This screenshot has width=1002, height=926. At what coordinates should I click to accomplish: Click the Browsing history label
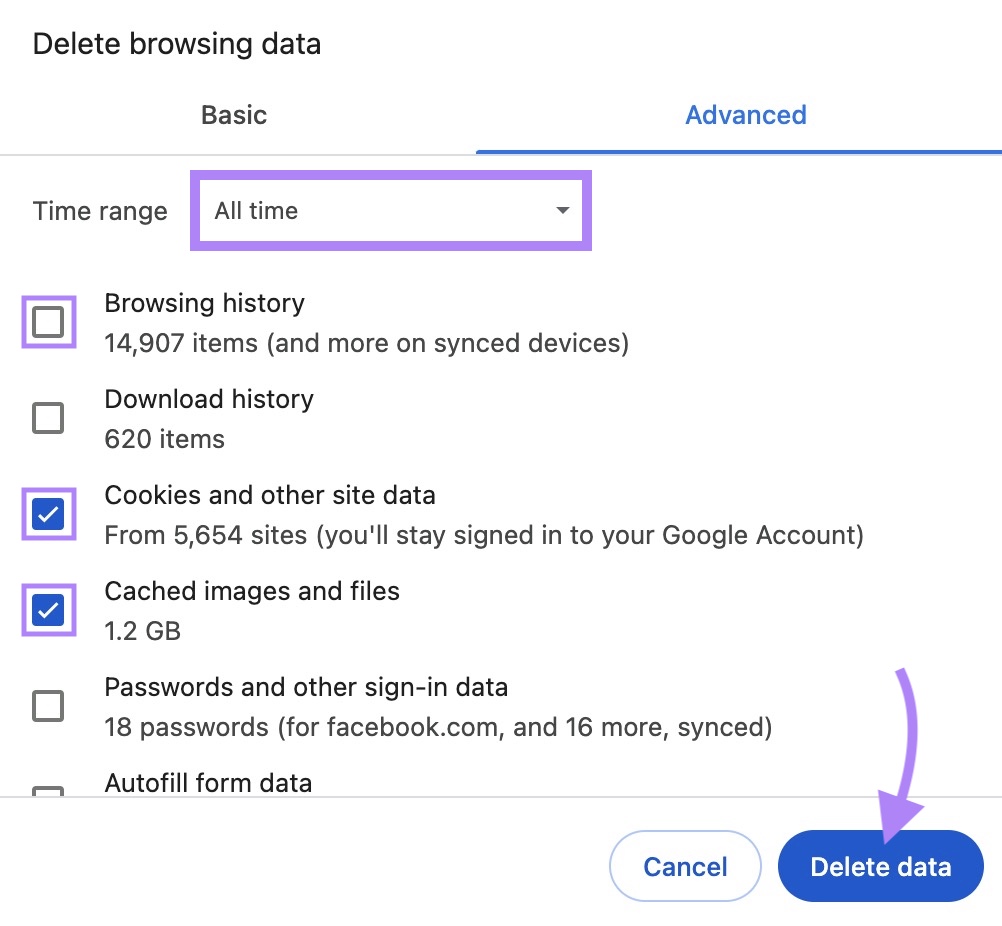(x=204, y=303)
